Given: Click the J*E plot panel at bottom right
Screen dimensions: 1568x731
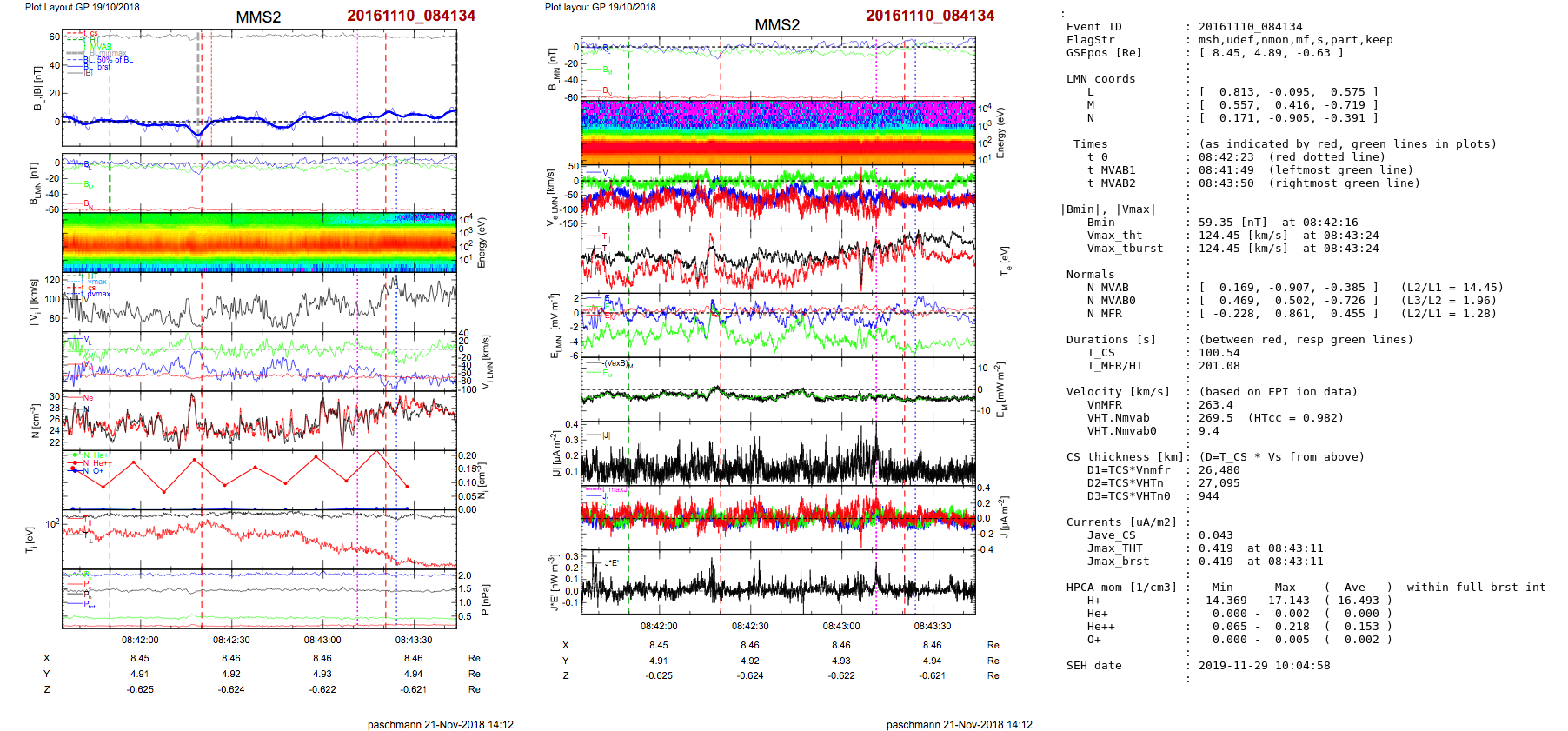Looking at the screenshot, I should point(778,582).
